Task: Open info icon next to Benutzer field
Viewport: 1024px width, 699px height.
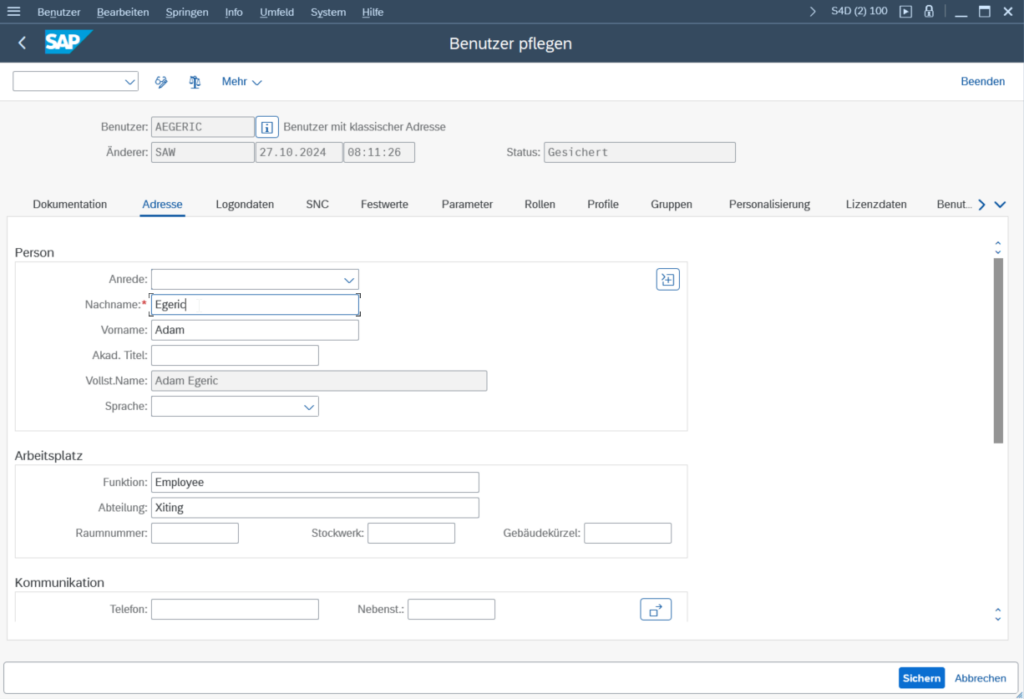Action: pyautogui.click(x=267, y=127)
